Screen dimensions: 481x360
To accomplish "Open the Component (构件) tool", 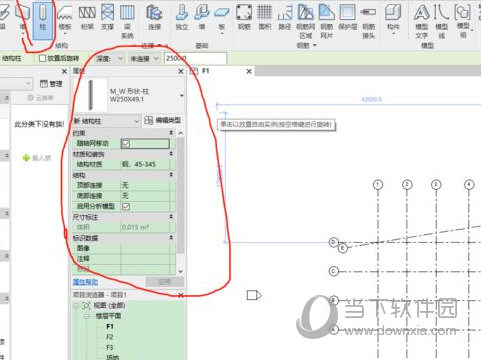I will point(393,19).
